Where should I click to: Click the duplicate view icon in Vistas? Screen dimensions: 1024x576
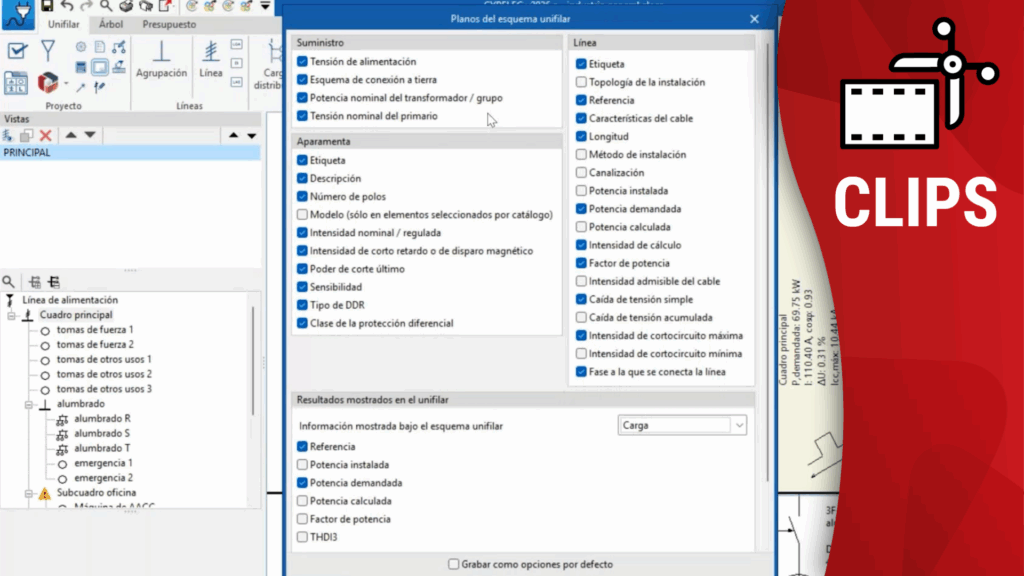(27, 135)
